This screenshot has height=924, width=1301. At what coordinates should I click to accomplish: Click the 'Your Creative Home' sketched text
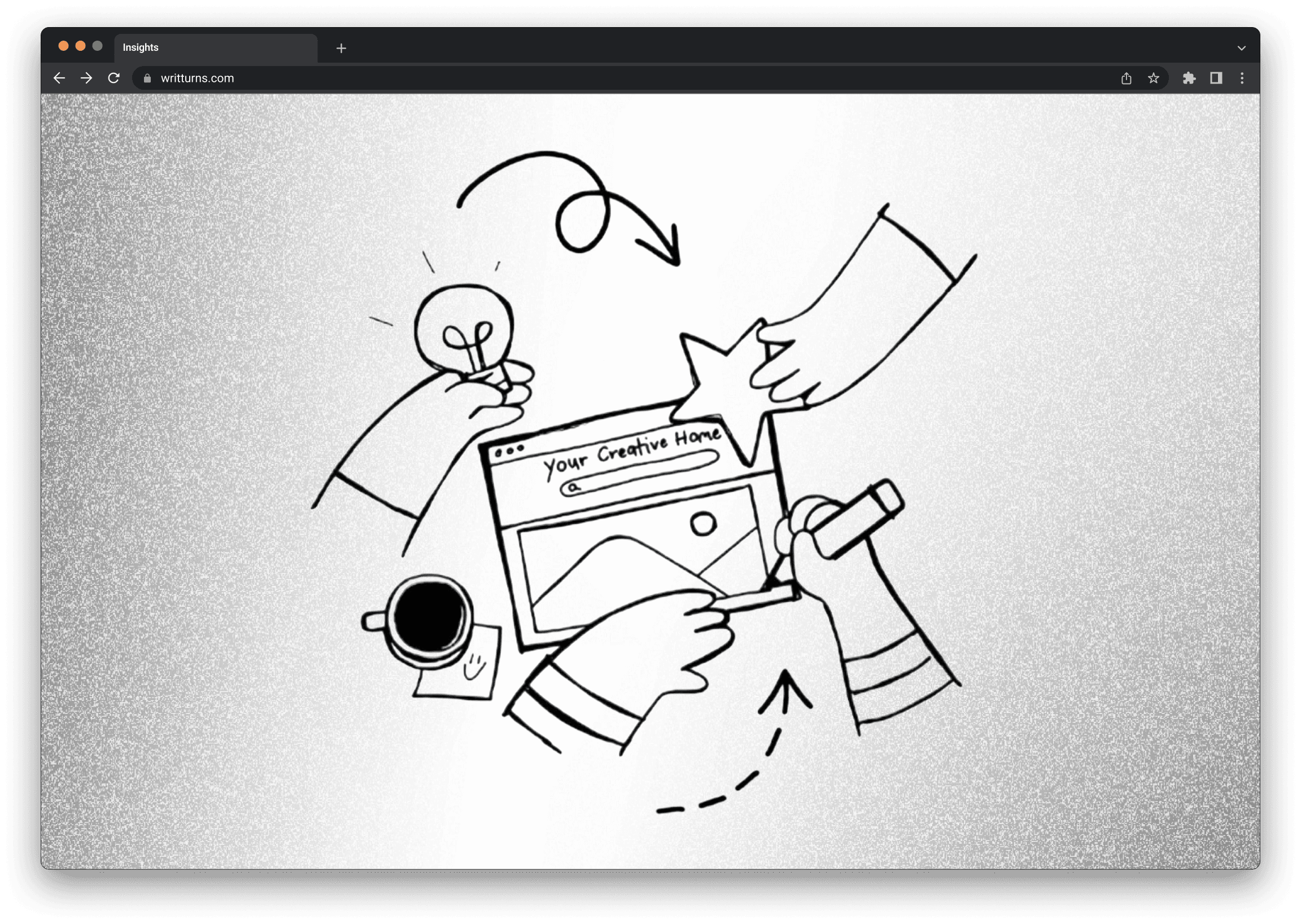632,451
